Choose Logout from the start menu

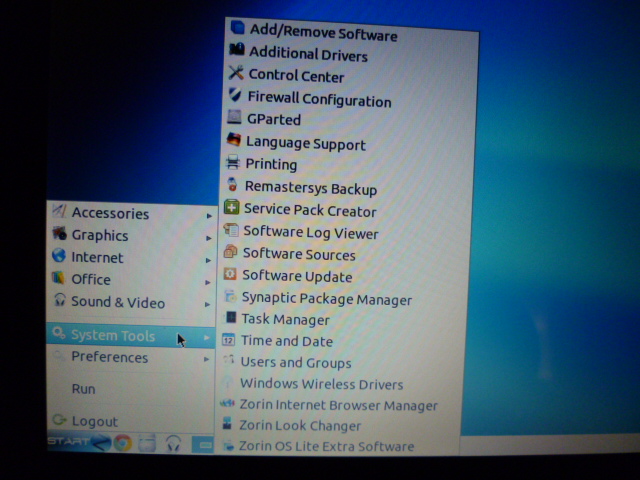pyautogui.click(x=130, y=420)
